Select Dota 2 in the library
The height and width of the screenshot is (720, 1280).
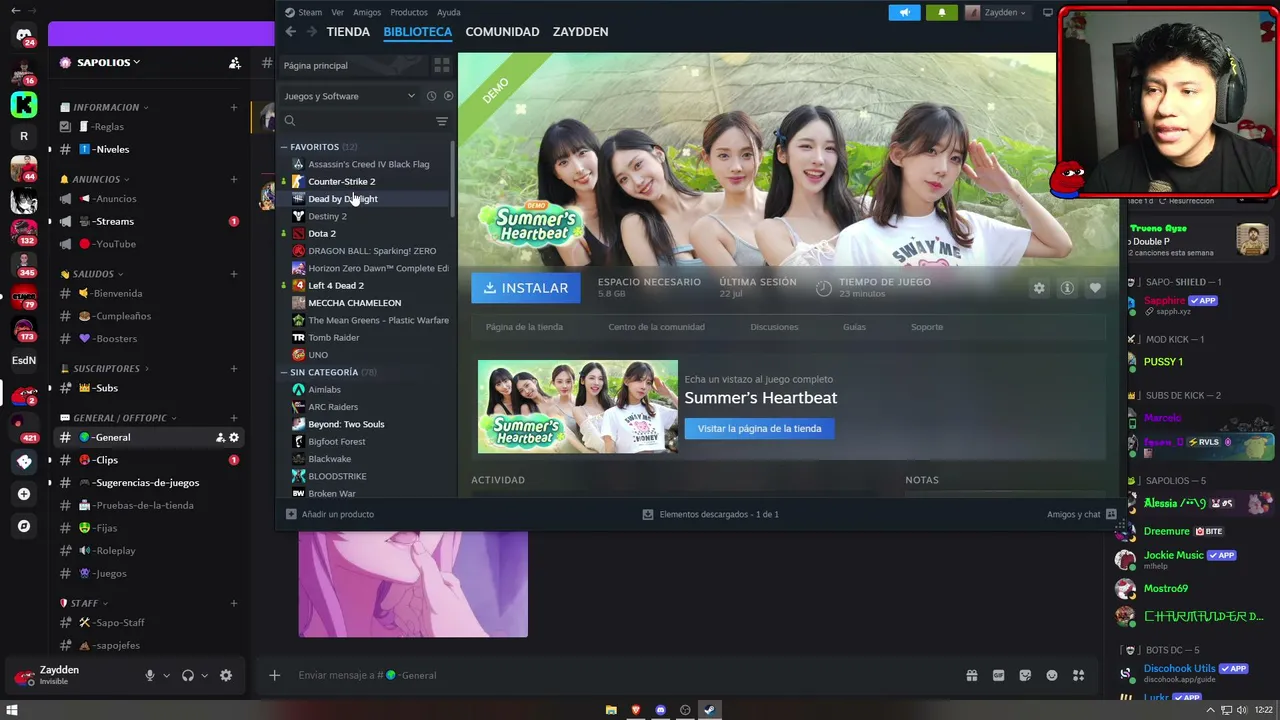point(322,234)
